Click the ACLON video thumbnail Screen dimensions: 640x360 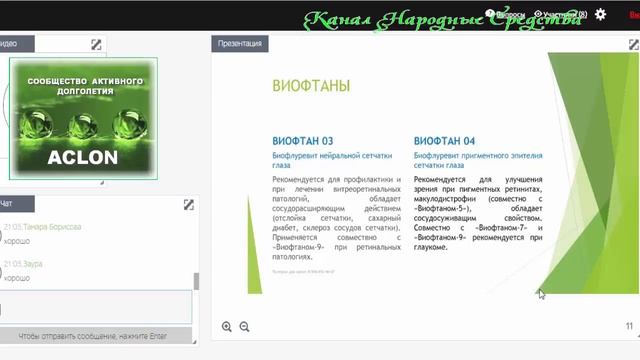pos(83,118)
